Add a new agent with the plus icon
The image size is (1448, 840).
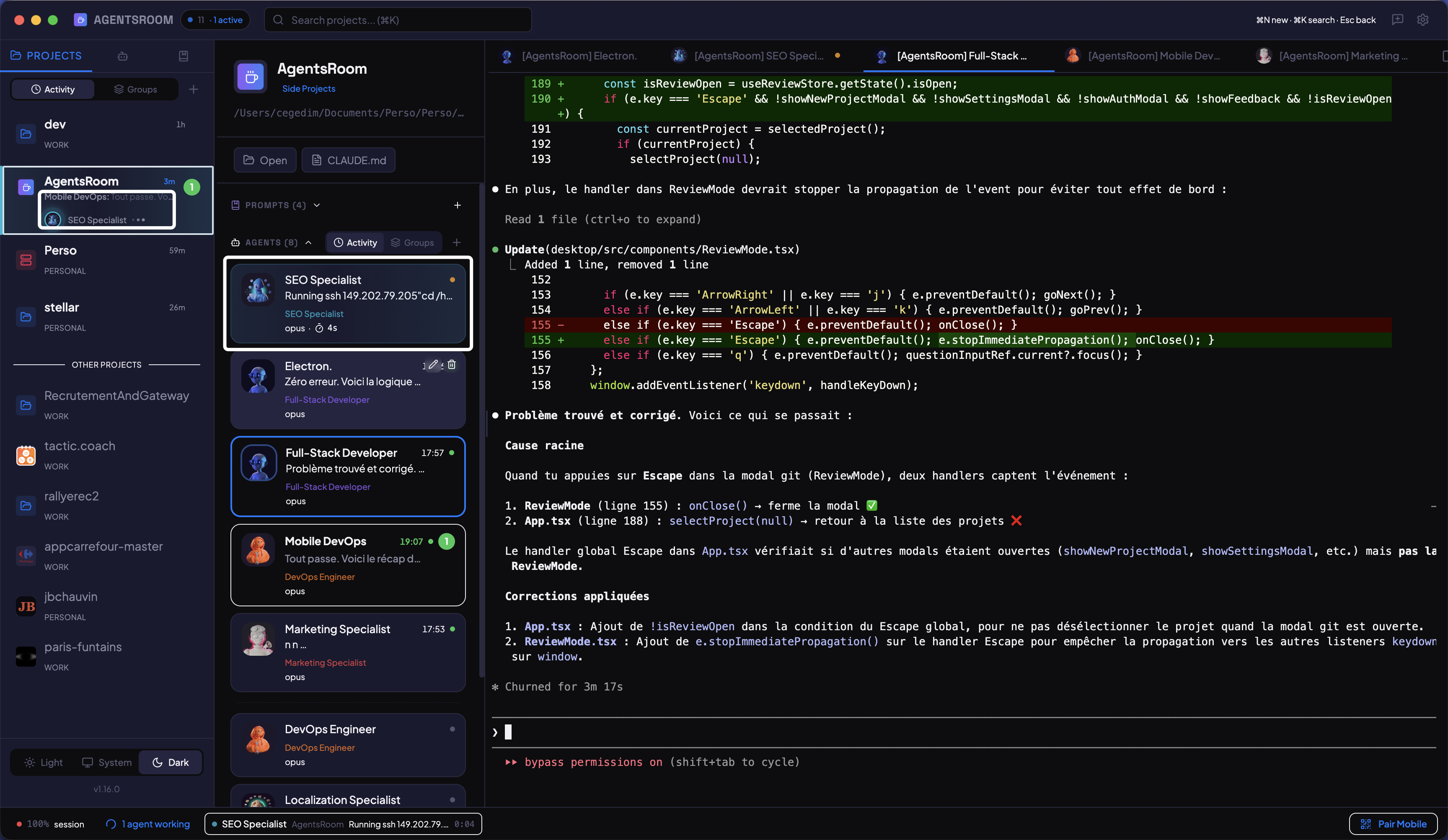[457, 242]
